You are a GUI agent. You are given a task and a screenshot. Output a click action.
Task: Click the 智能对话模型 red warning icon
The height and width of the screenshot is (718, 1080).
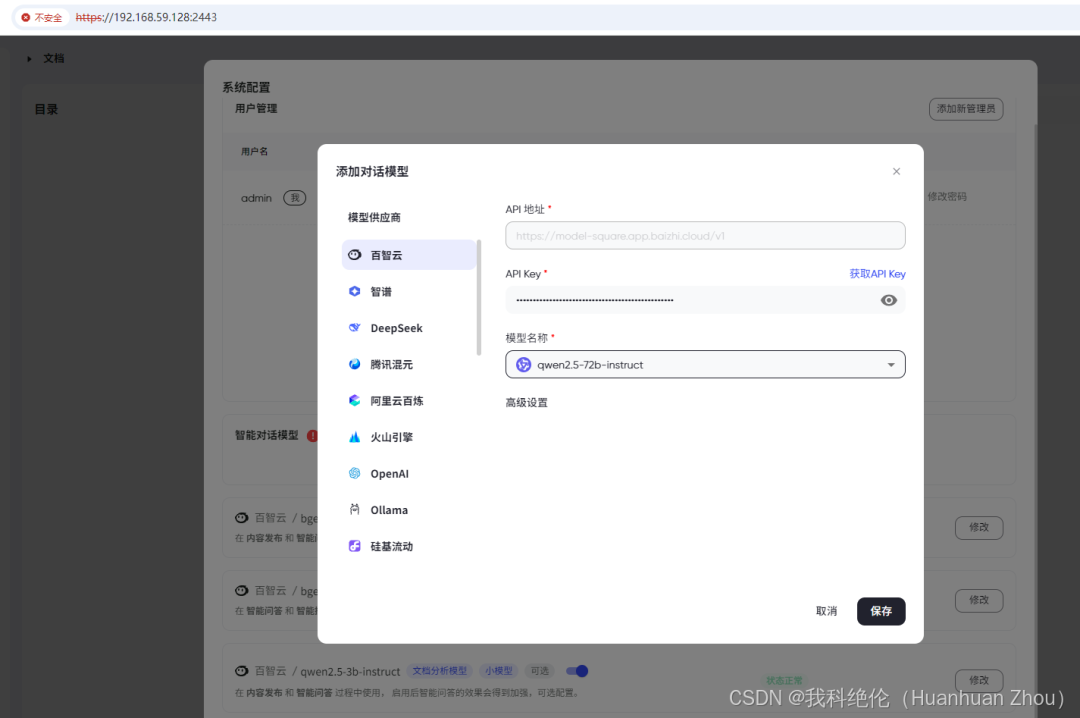312,435
